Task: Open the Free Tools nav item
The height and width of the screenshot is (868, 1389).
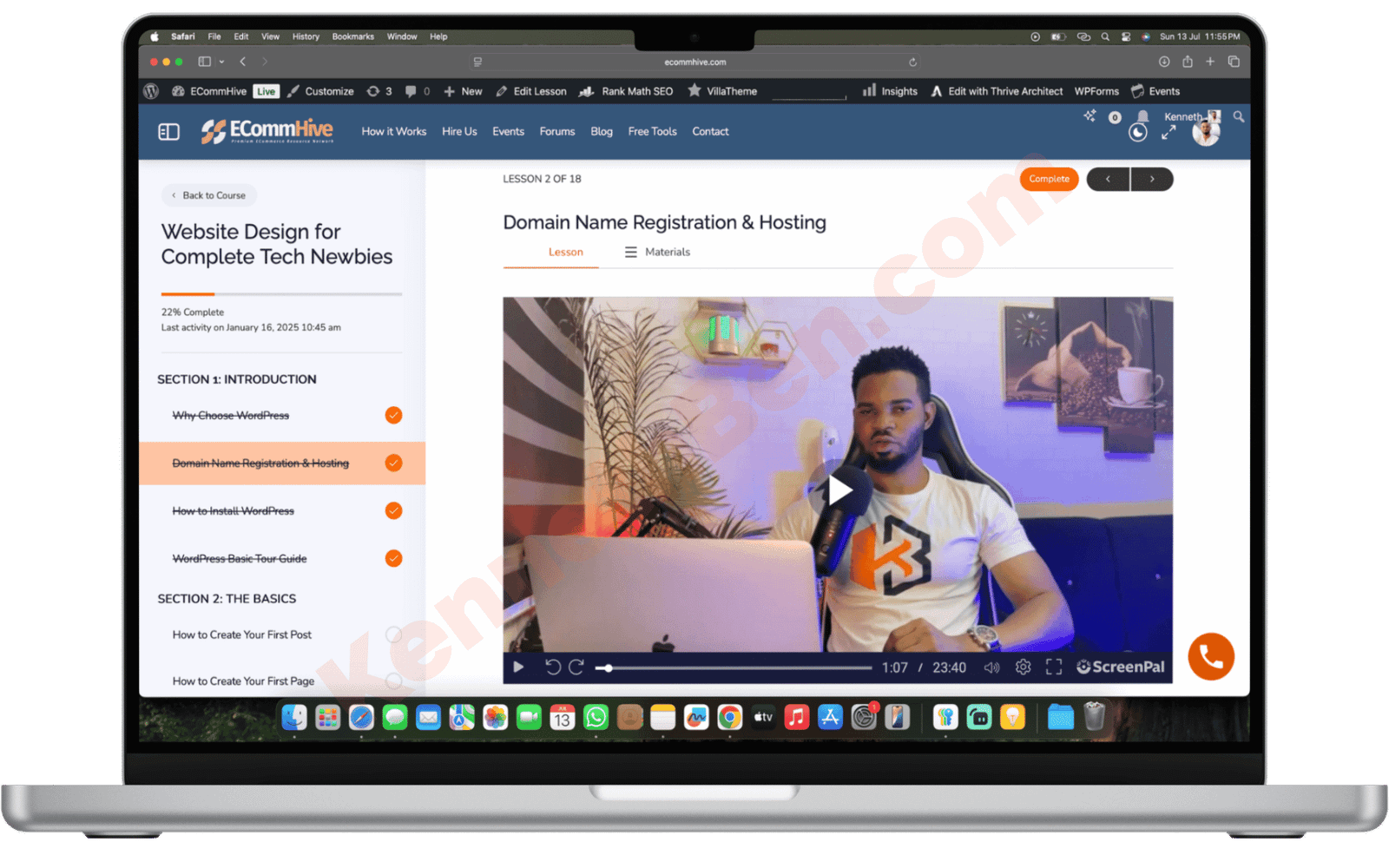Action: (x=652, y=132)
